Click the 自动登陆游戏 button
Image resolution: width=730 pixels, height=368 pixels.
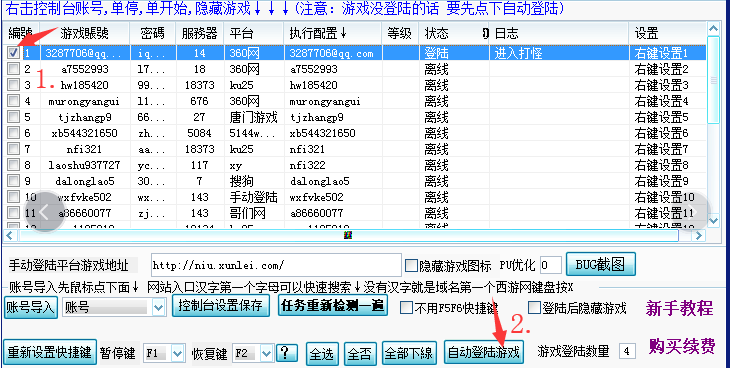coord(483,353)
